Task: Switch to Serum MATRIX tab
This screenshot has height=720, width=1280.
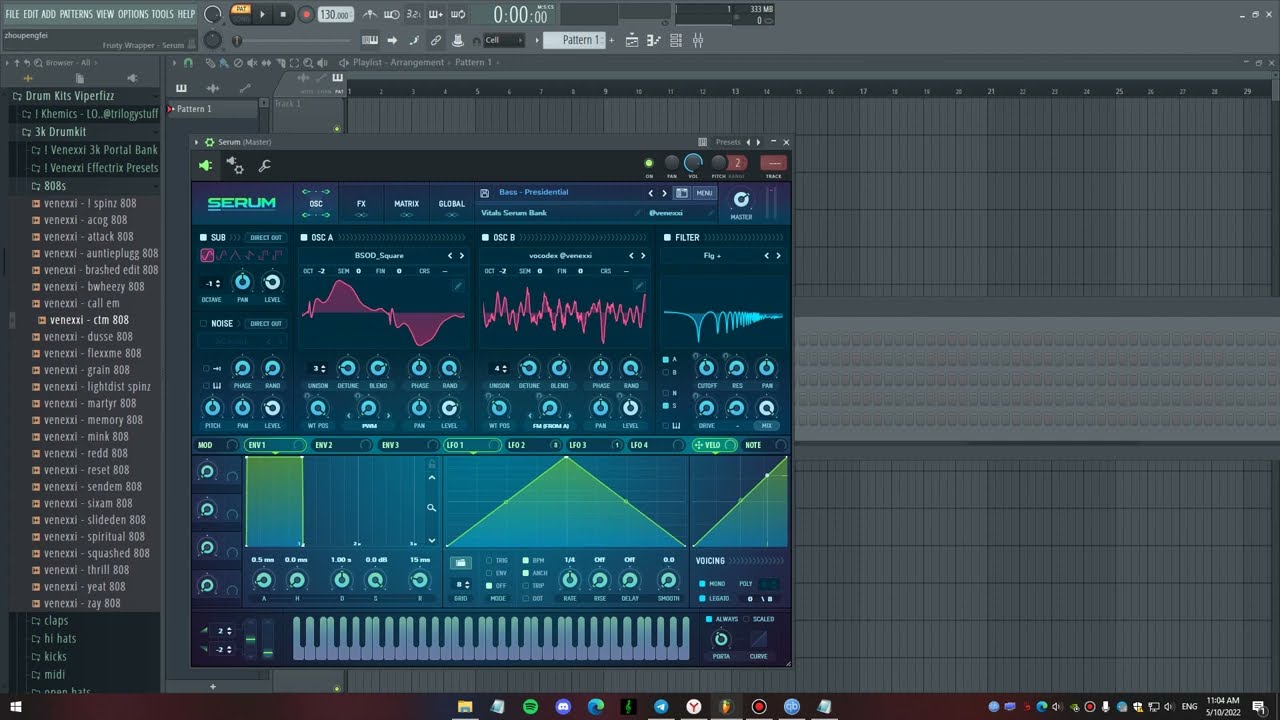Action: 406,204
